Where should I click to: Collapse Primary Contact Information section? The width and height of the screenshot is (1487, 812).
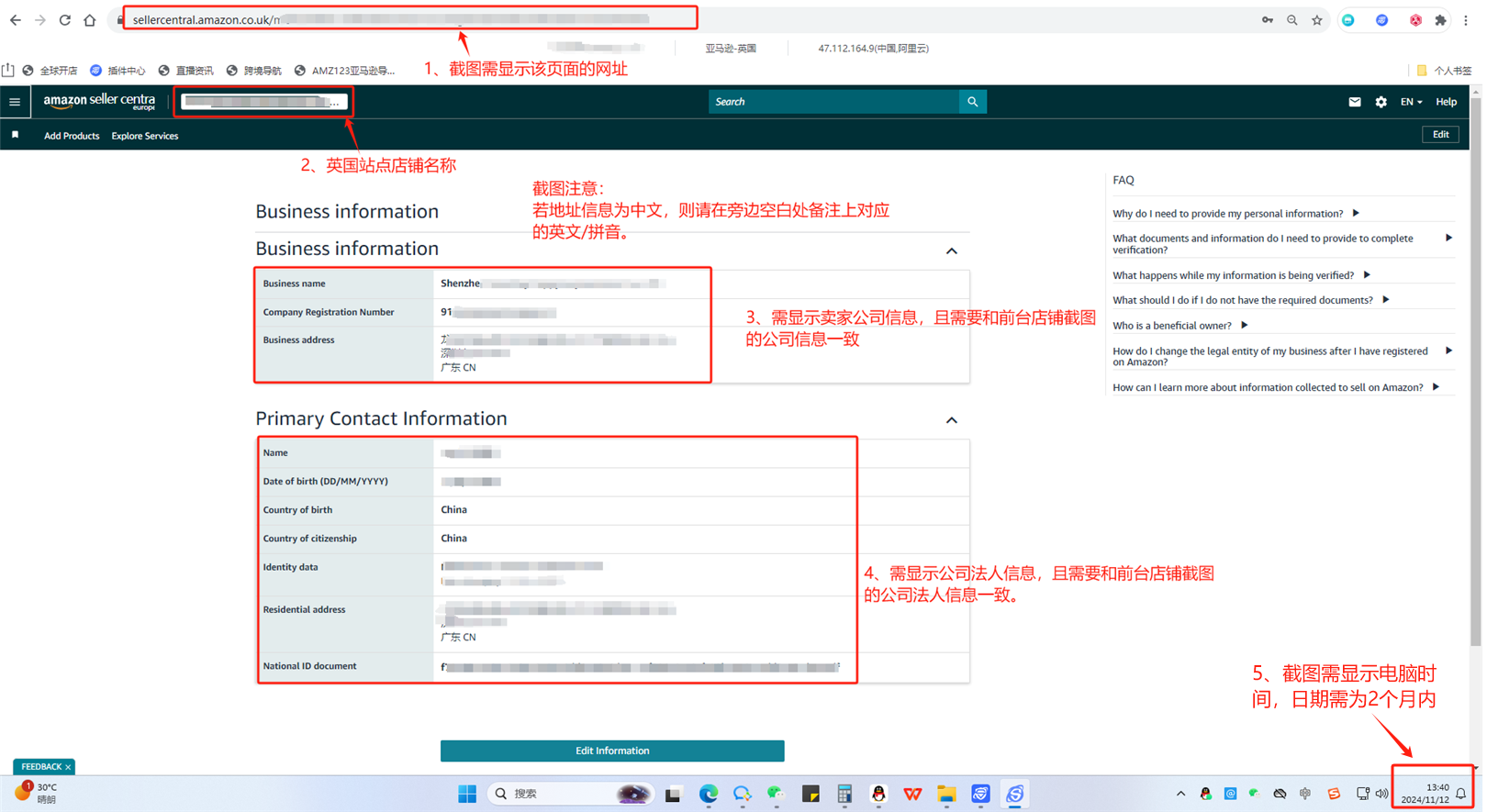point(951,420)
